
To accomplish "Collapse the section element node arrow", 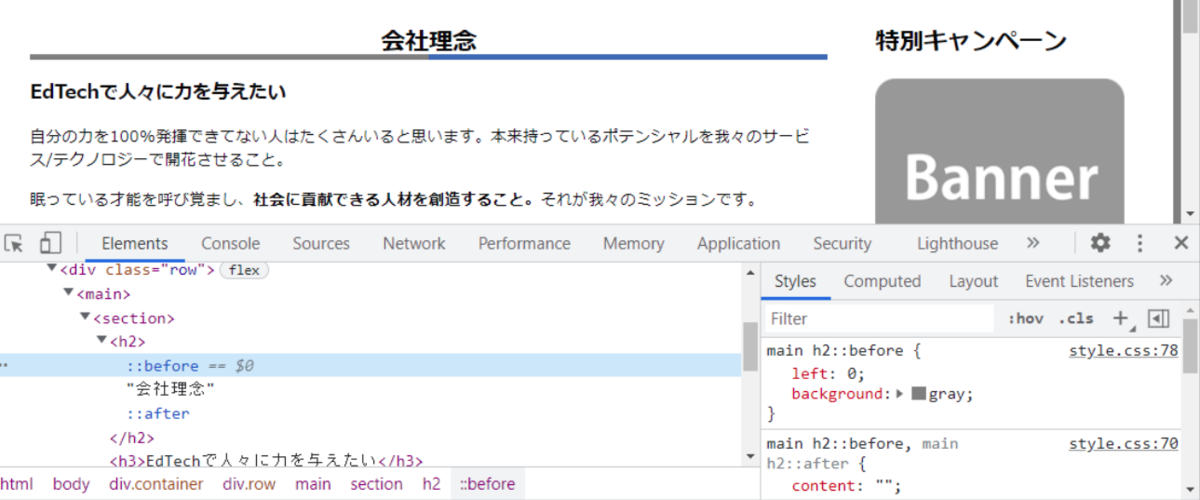I will click(85, 318).
